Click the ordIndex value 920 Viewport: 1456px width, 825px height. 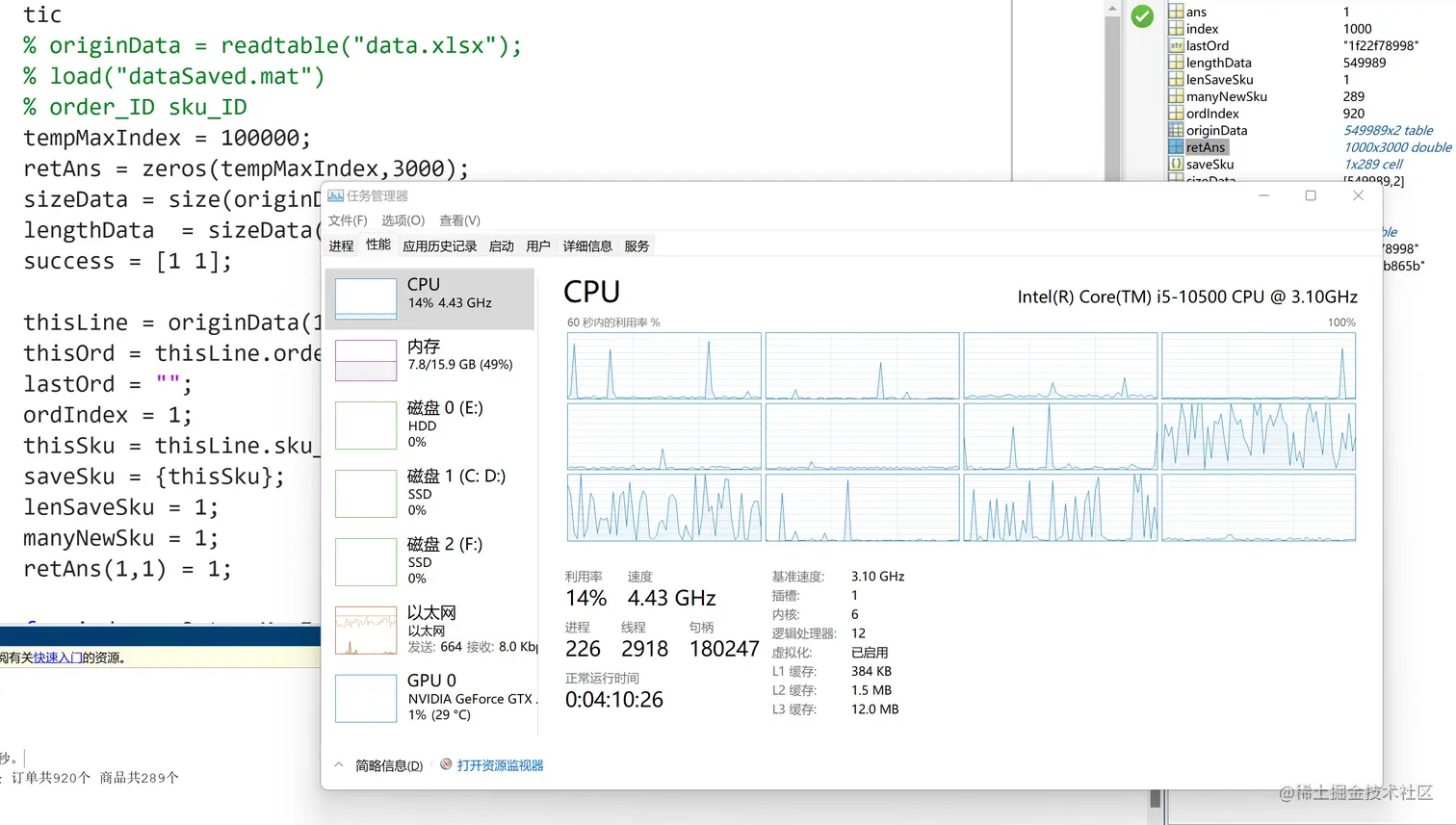click(x=1354, y=114)
